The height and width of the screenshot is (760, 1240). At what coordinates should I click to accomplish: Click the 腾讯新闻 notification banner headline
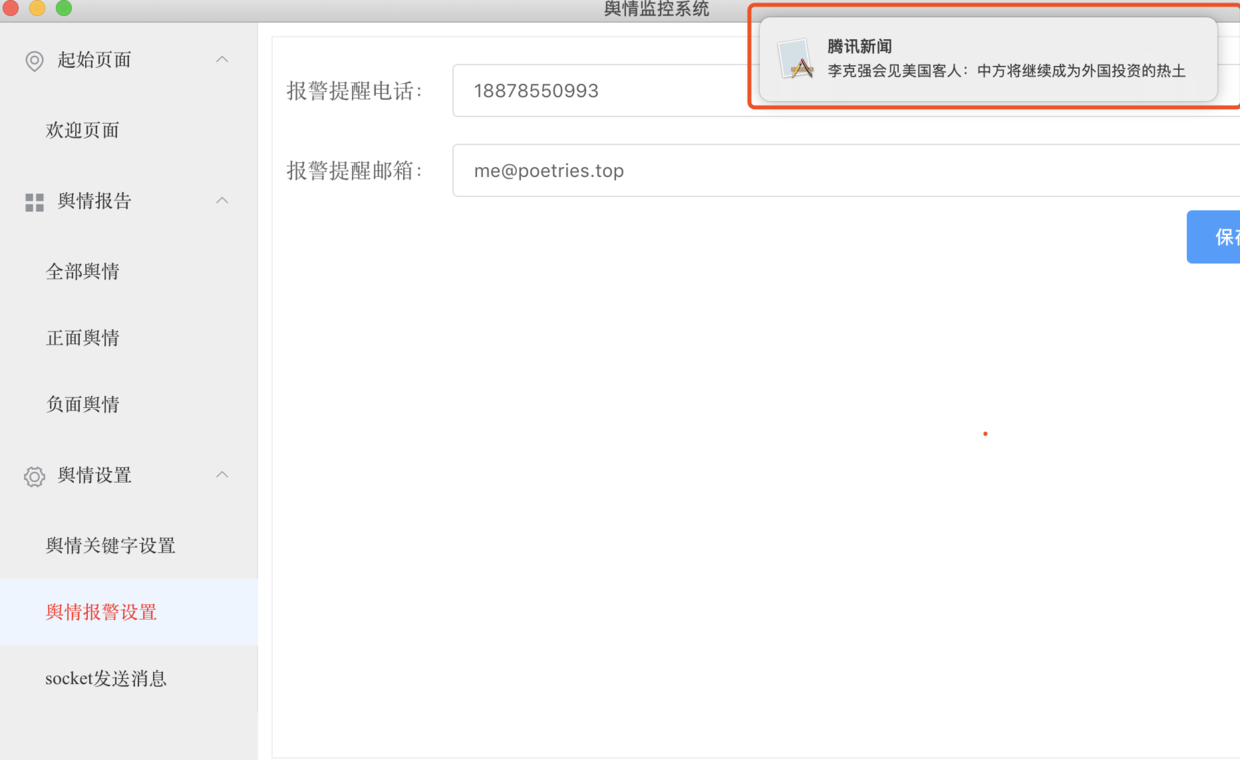[862, 46]
